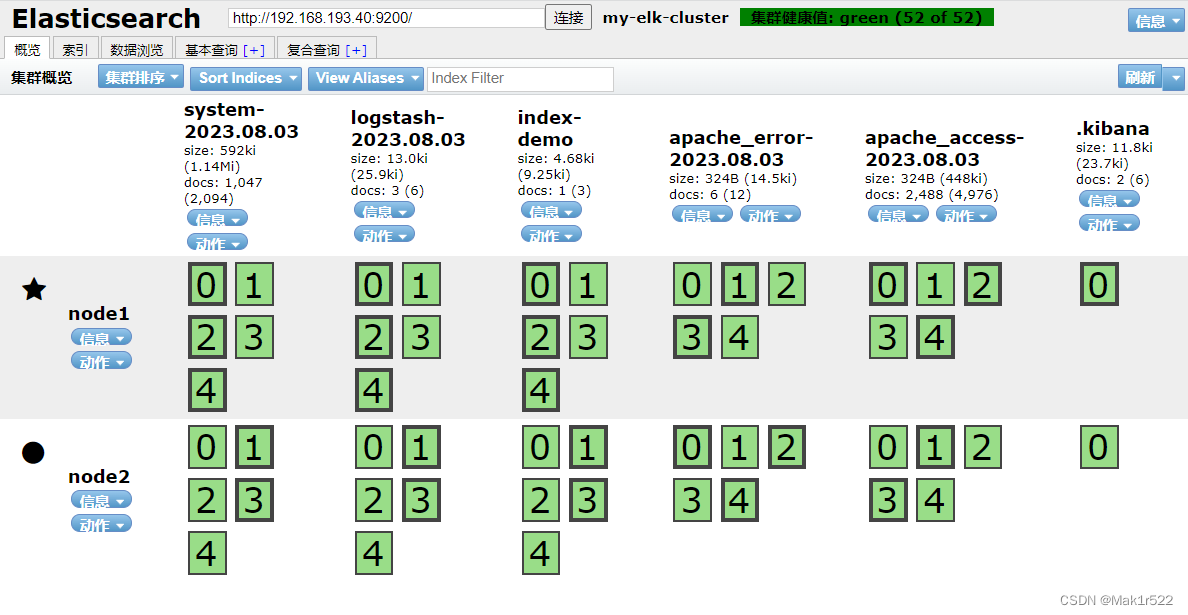Click the node2 black circle icon
The image size is (1188, 615).
tap(33, 453)
